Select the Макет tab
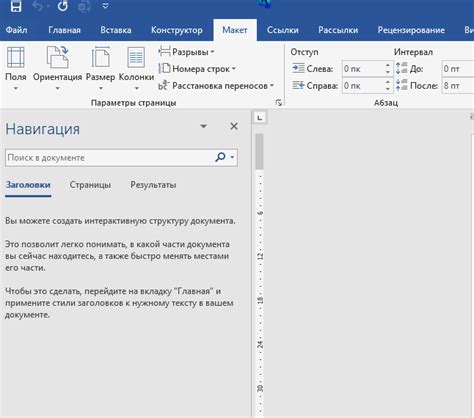Viewport: 474px width, 418px height. pyautogui.click(x=235, y=30)
